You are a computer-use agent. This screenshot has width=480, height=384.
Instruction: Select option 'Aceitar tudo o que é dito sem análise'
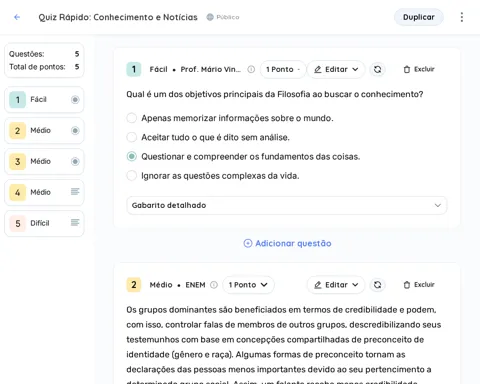point(132,137)
